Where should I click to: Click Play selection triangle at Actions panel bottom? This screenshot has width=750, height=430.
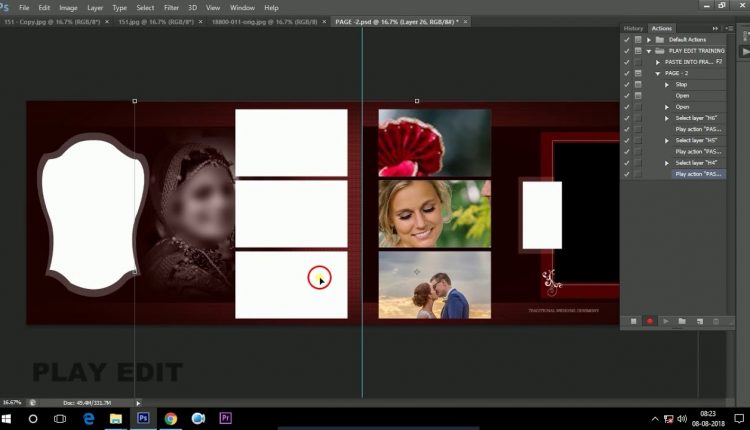coord(666,321)
